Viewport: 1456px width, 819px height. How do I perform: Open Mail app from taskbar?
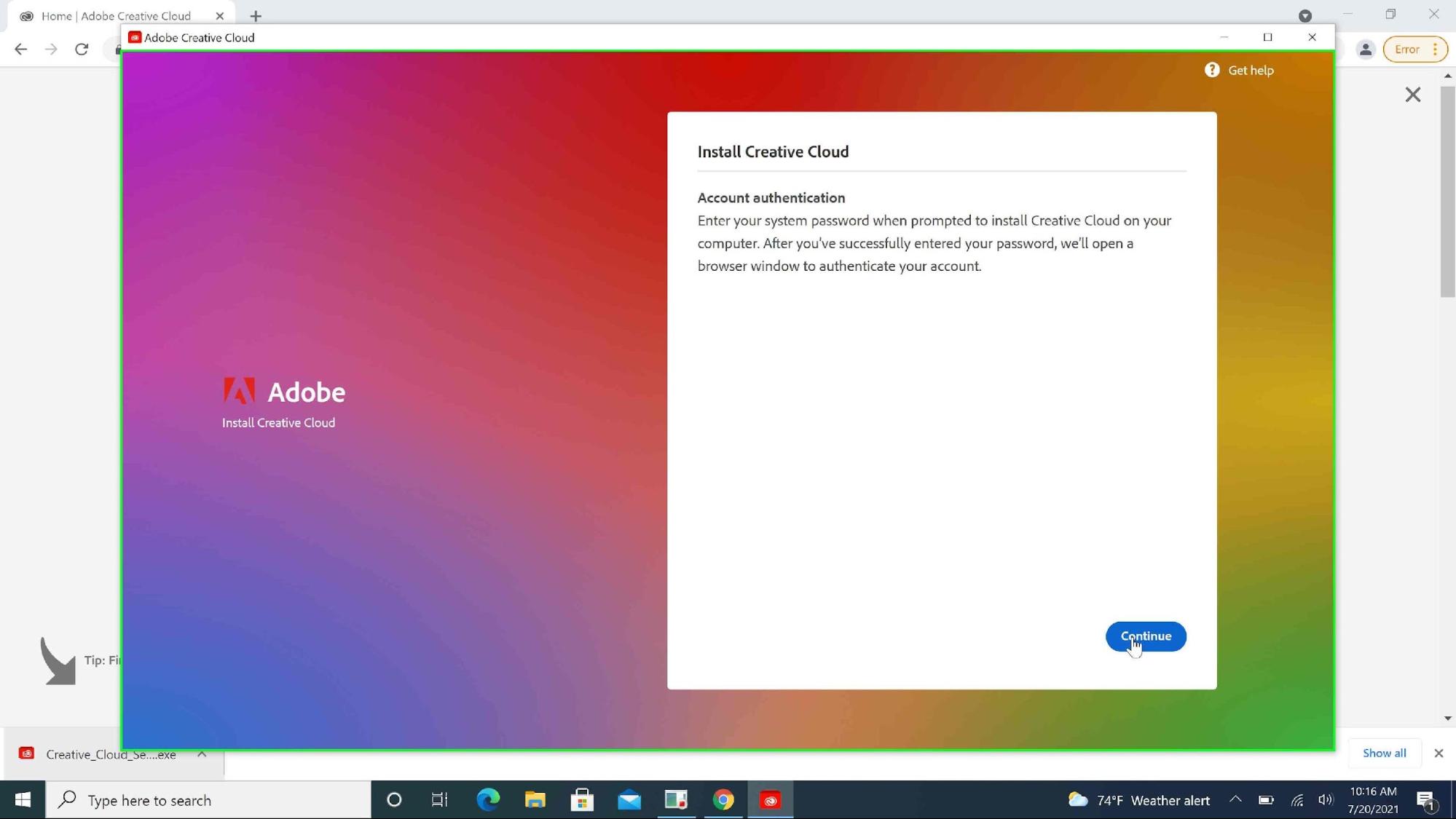(629, 800)
